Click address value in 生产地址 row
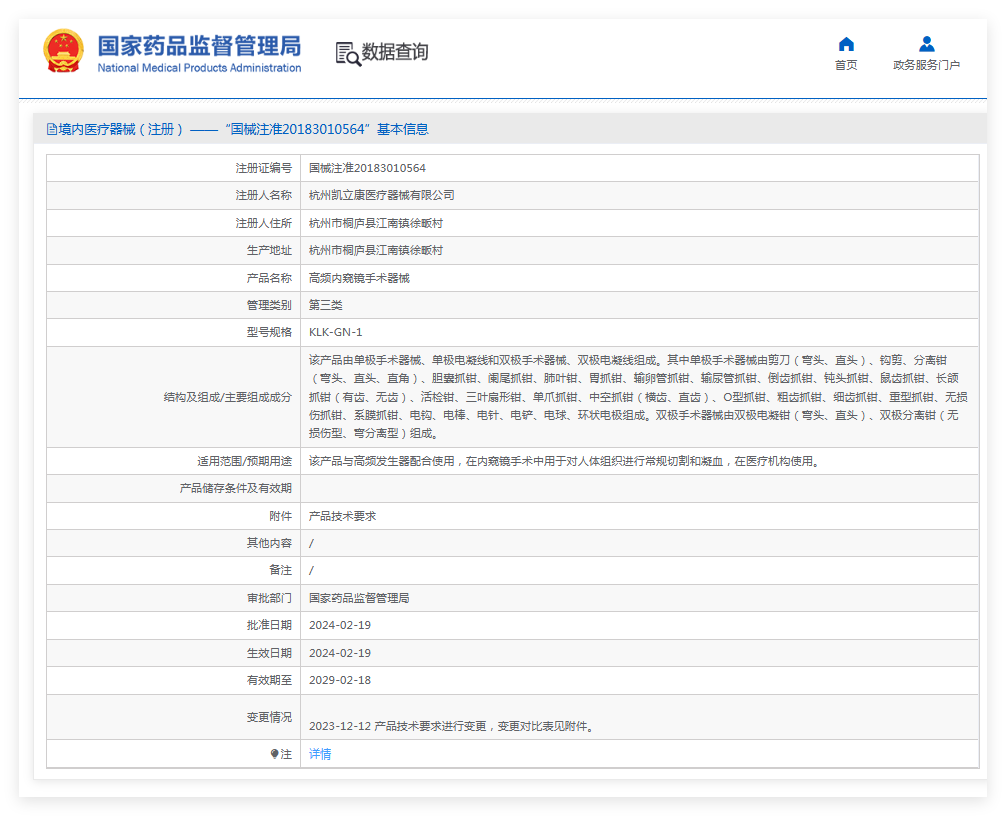Image resolution: width=1006 pixels, height=816 pixels. tap(376, 250)
